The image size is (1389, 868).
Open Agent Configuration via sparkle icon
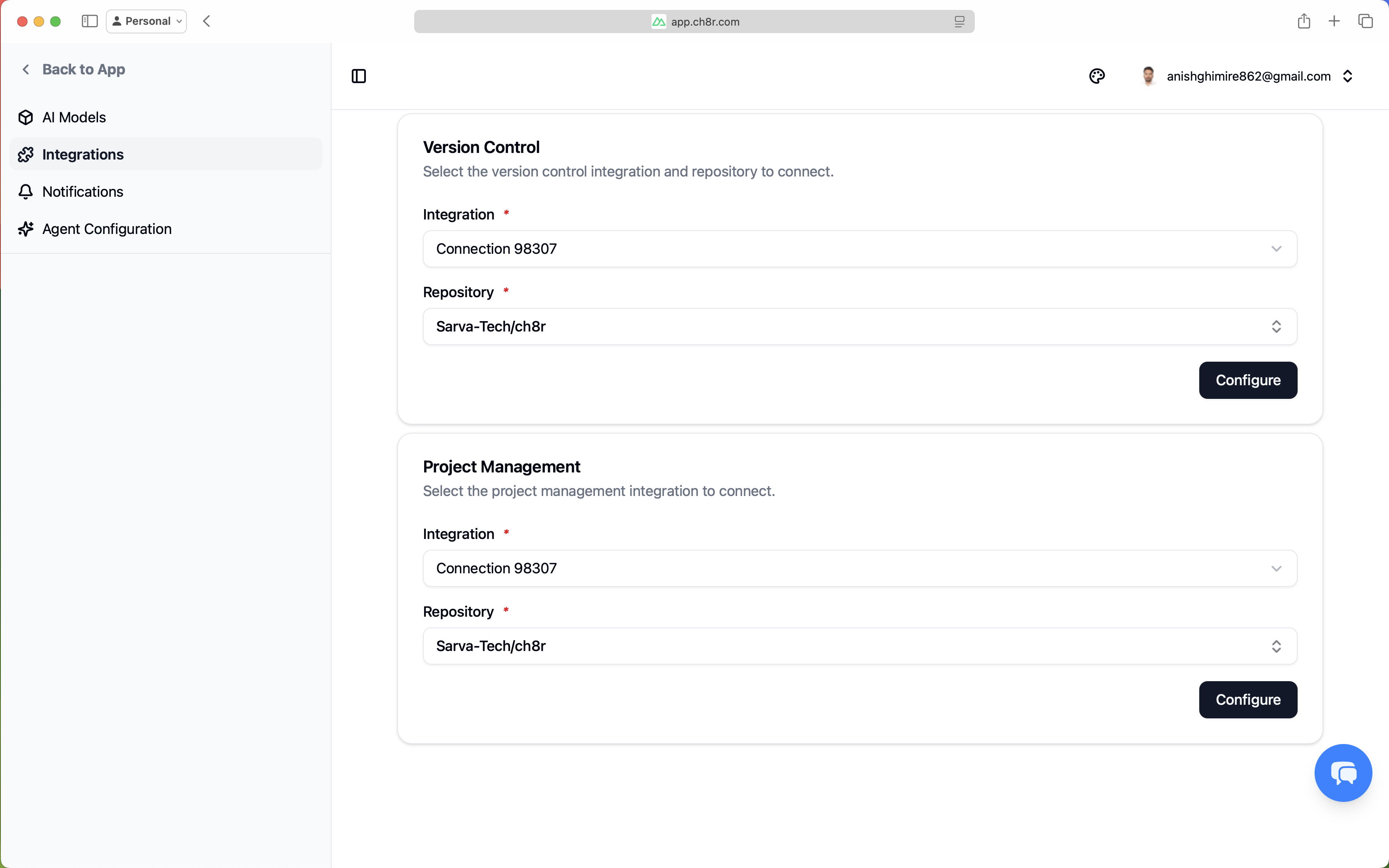(26, 229)
